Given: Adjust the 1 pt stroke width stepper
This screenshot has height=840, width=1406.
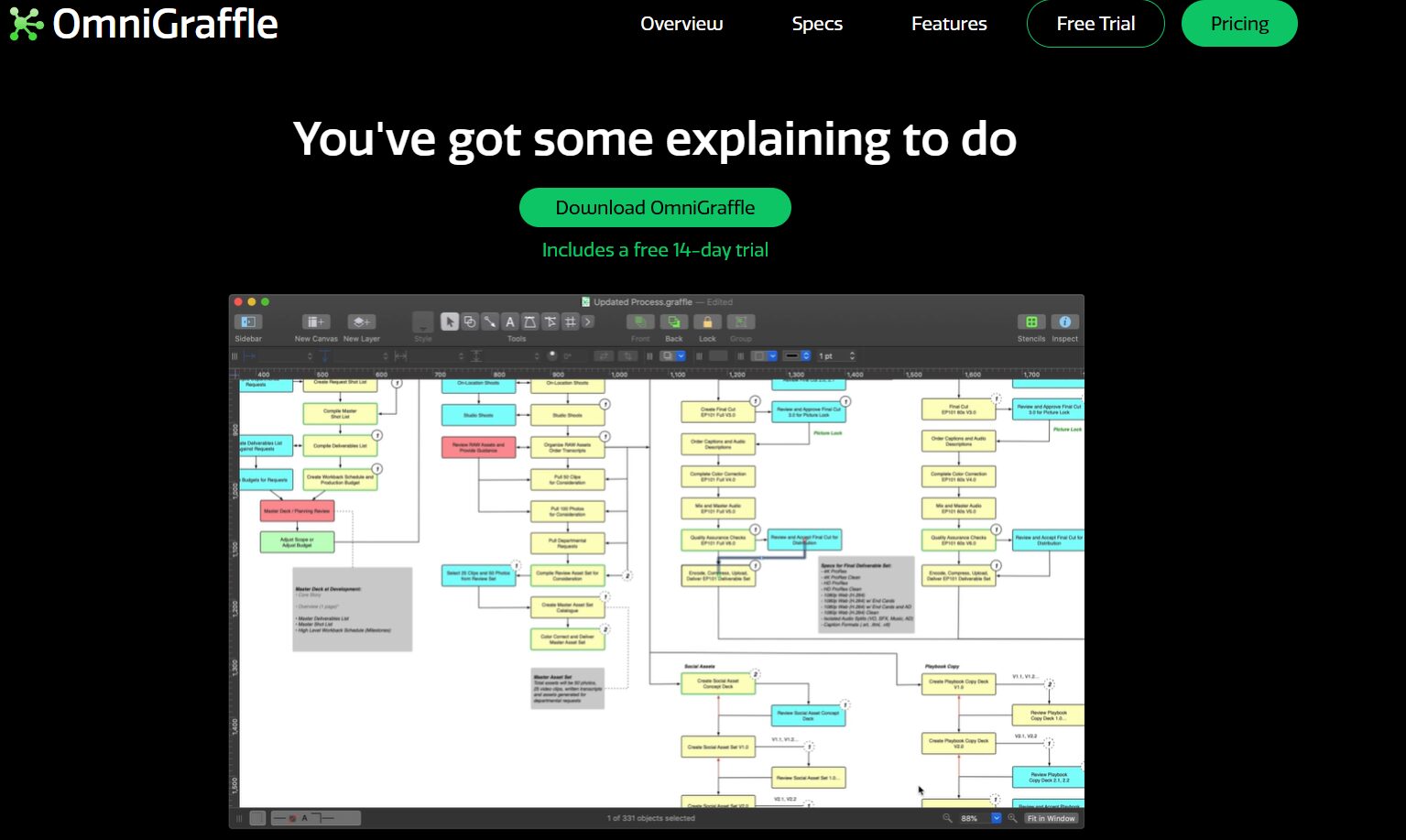Looking at the screenshot, I should pyautogui.click(x=853, y=356).
